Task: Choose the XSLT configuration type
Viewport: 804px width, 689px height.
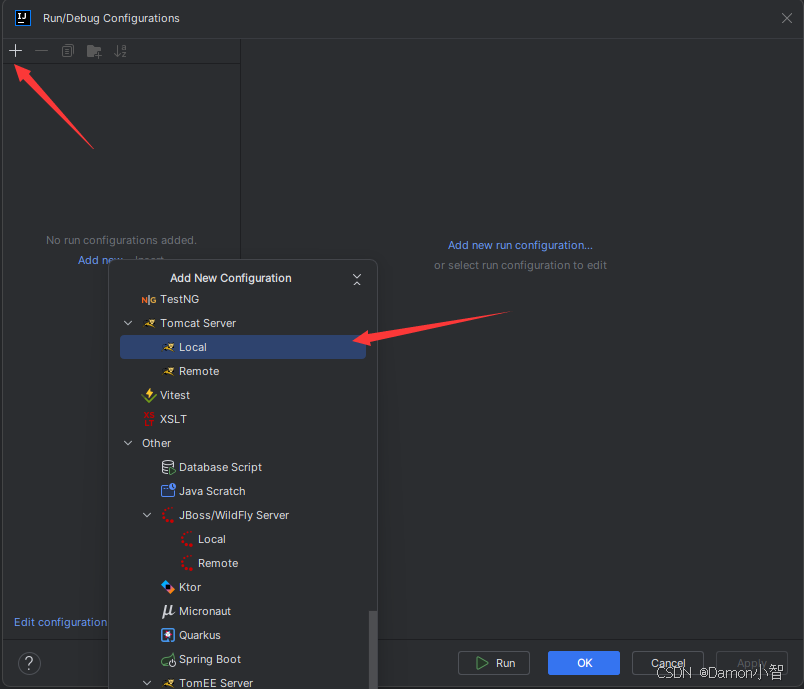Action: pos(243,419)
